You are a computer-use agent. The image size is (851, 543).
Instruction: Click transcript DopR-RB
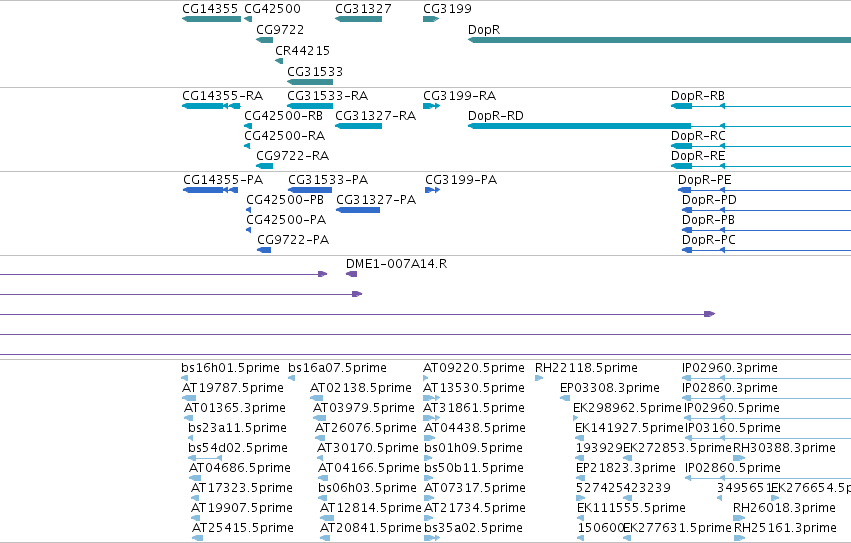point(761,106)
